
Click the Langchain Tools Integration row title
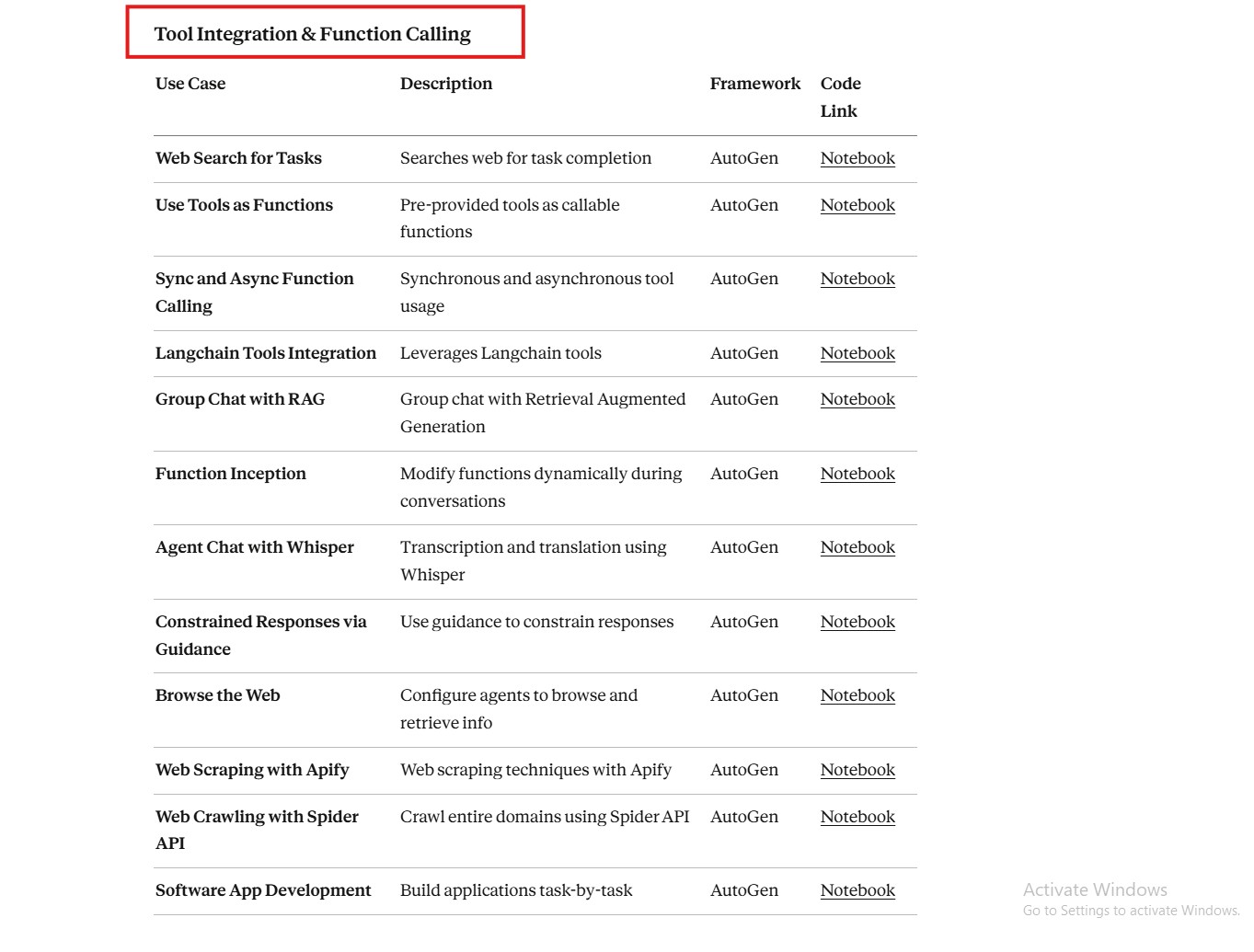click(x=266, y=353)
